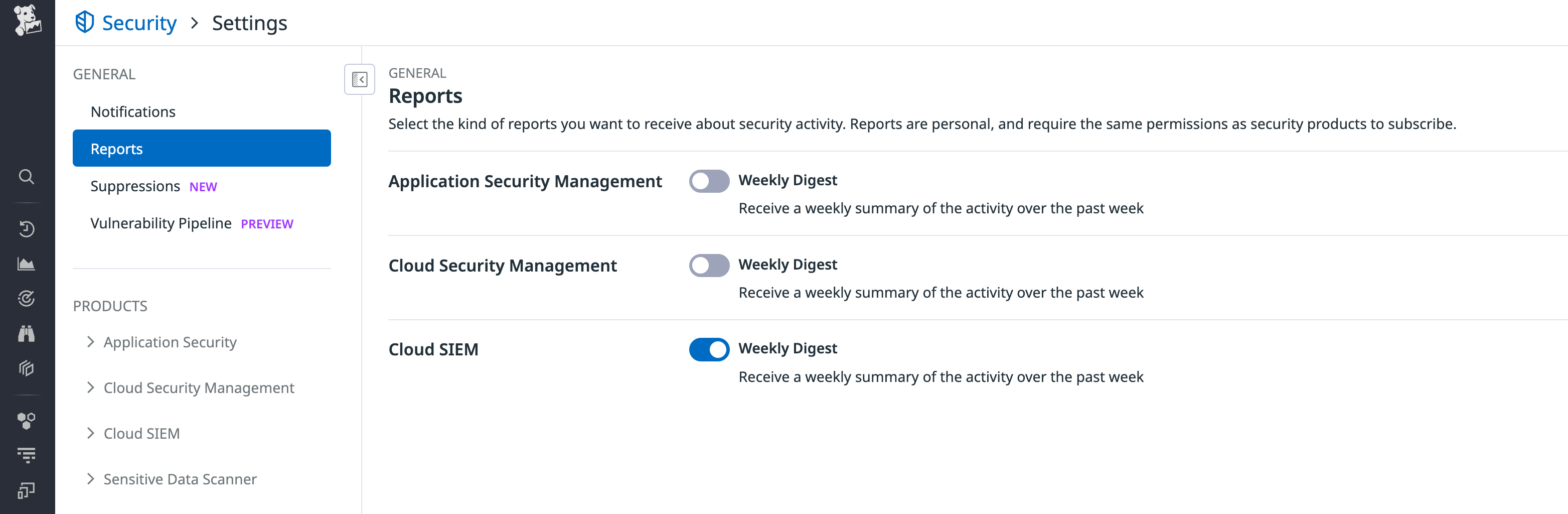Select Suppressions in the General menu
This screenshot has width=1568, height=514.
click(136, 186)
